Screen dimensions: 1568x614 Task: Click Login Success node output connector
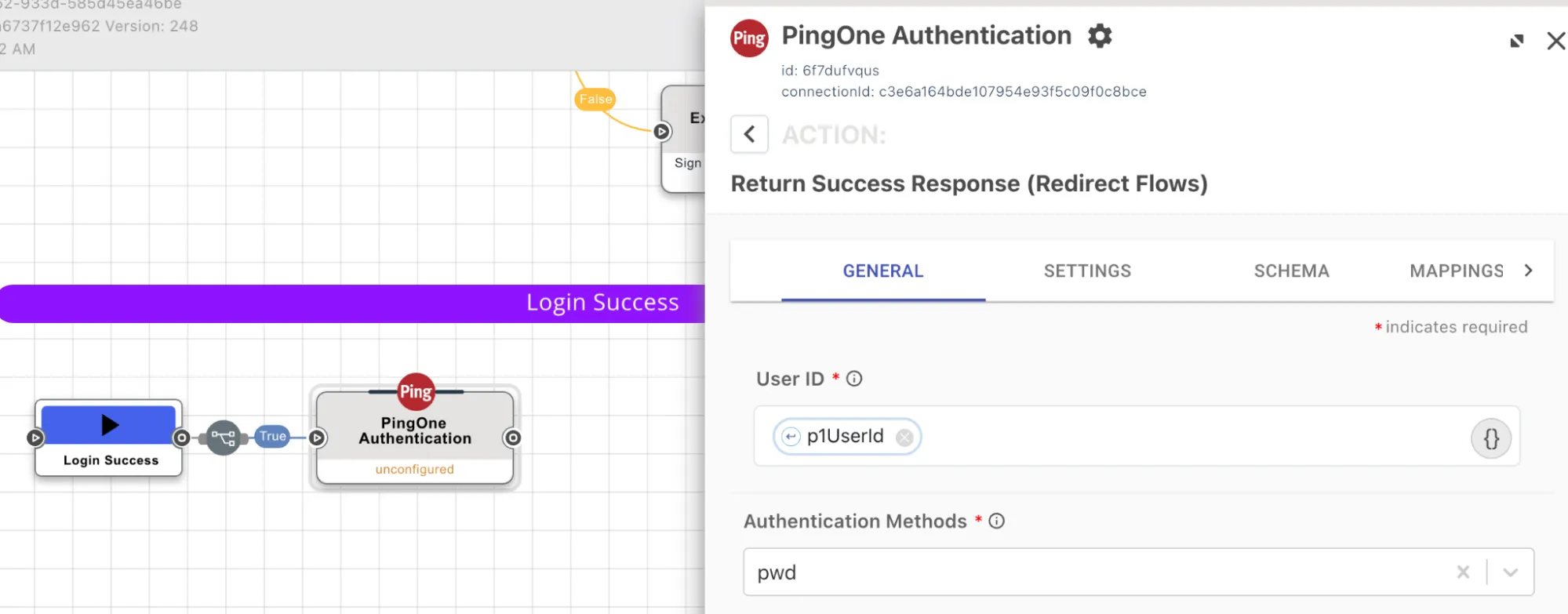[x=181, y=438]
